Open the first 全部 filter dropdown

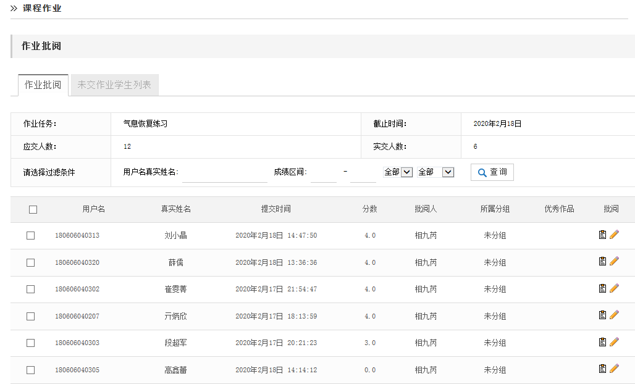click(x=398, y=172)
